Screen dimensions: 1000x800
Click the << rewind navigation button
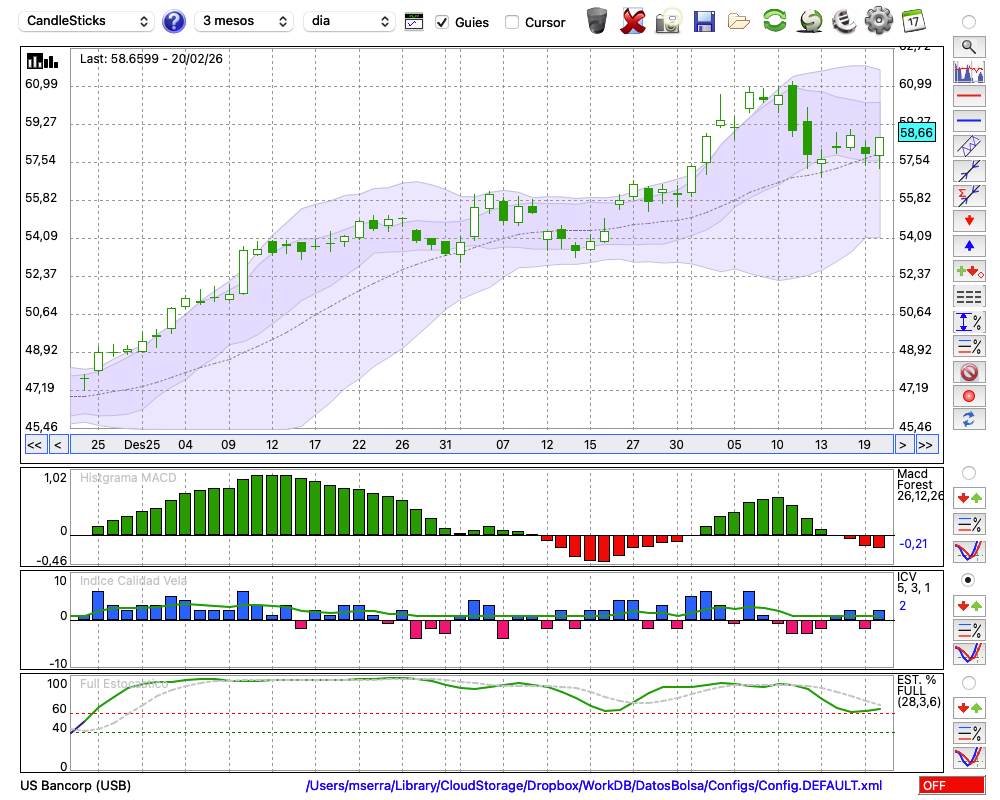(34, 444)
